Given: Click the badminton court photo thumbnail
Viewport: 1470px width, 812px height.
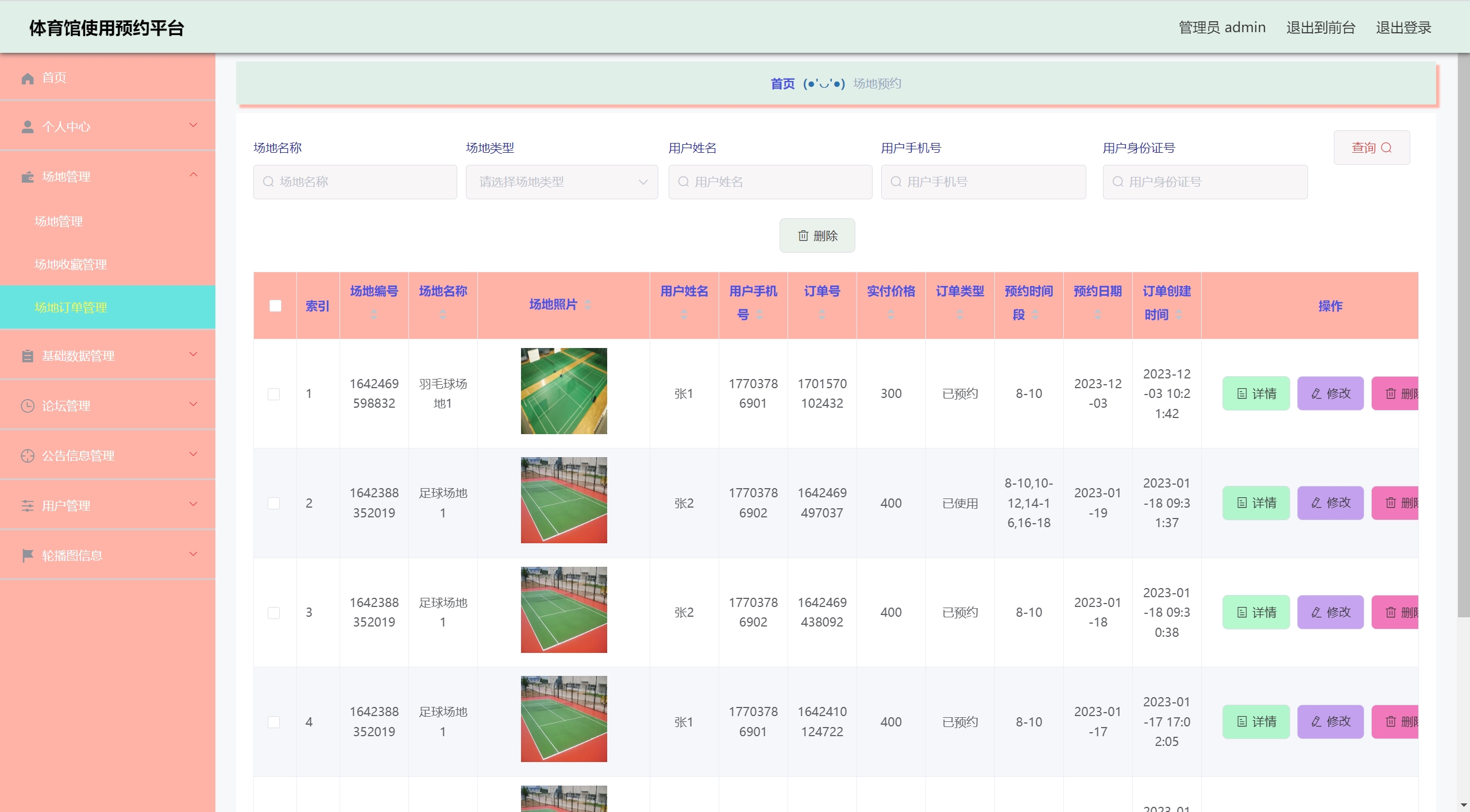Looking at the screenshot, I should point(564,391).
